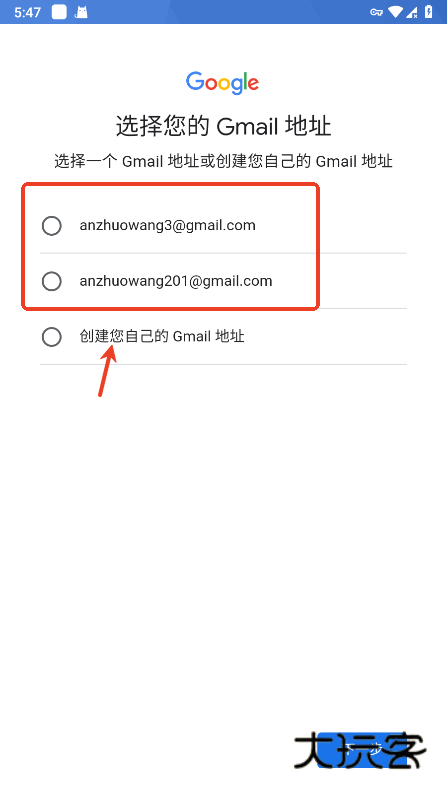This screenshot has width=447, height=794.
Task: Choose the anzhuowang201@gmail.com address text
Action: [x=176, y=281]
